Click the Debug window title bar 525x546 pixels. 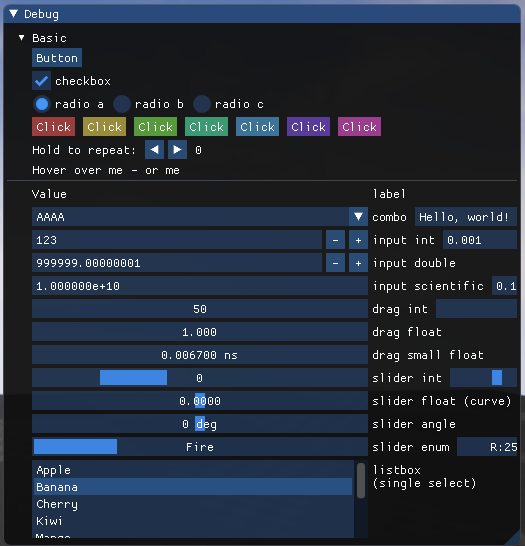tap(262, 14)
